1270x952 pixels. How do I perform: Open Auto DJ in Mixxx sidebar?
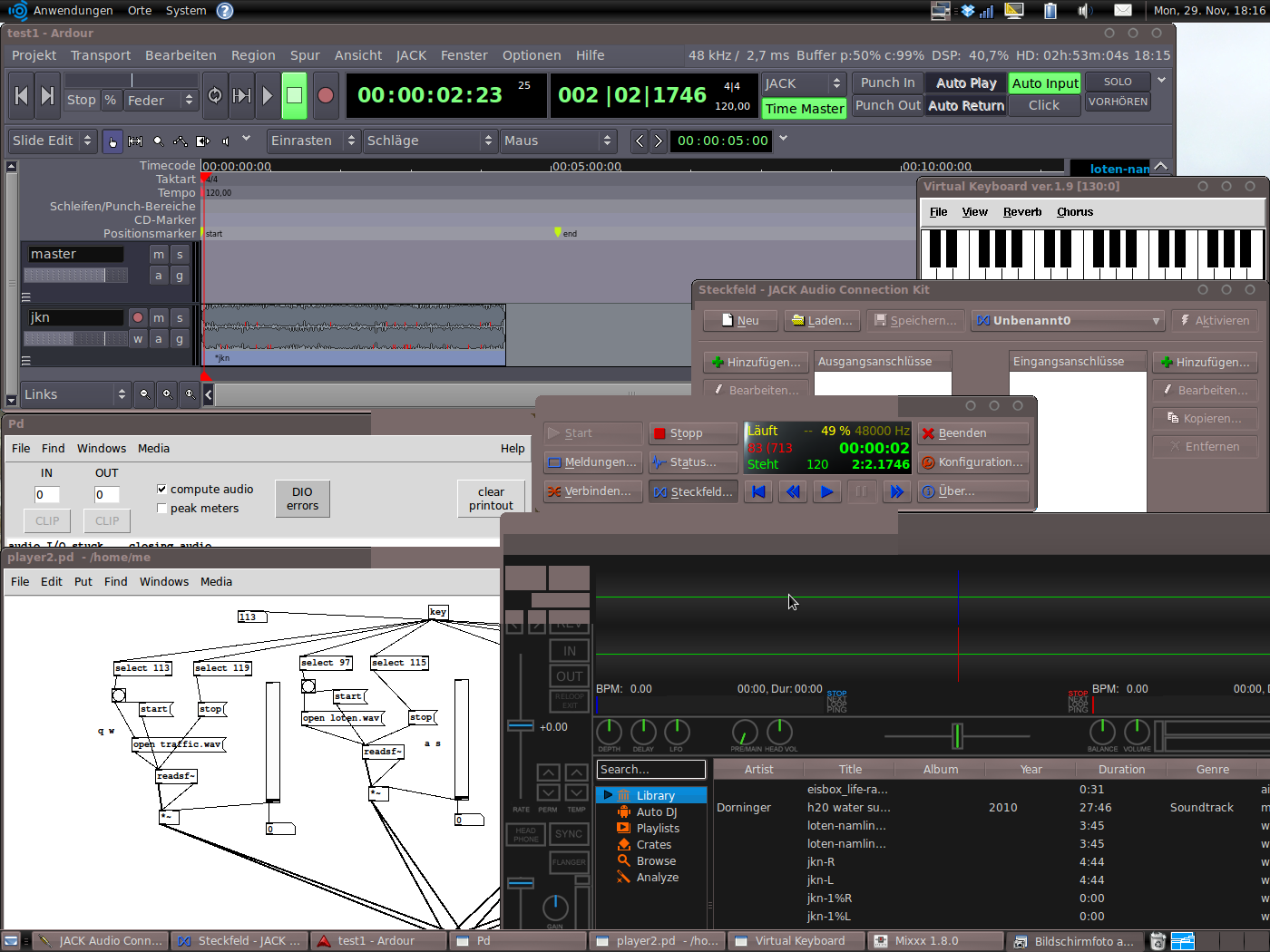point(659,811)
